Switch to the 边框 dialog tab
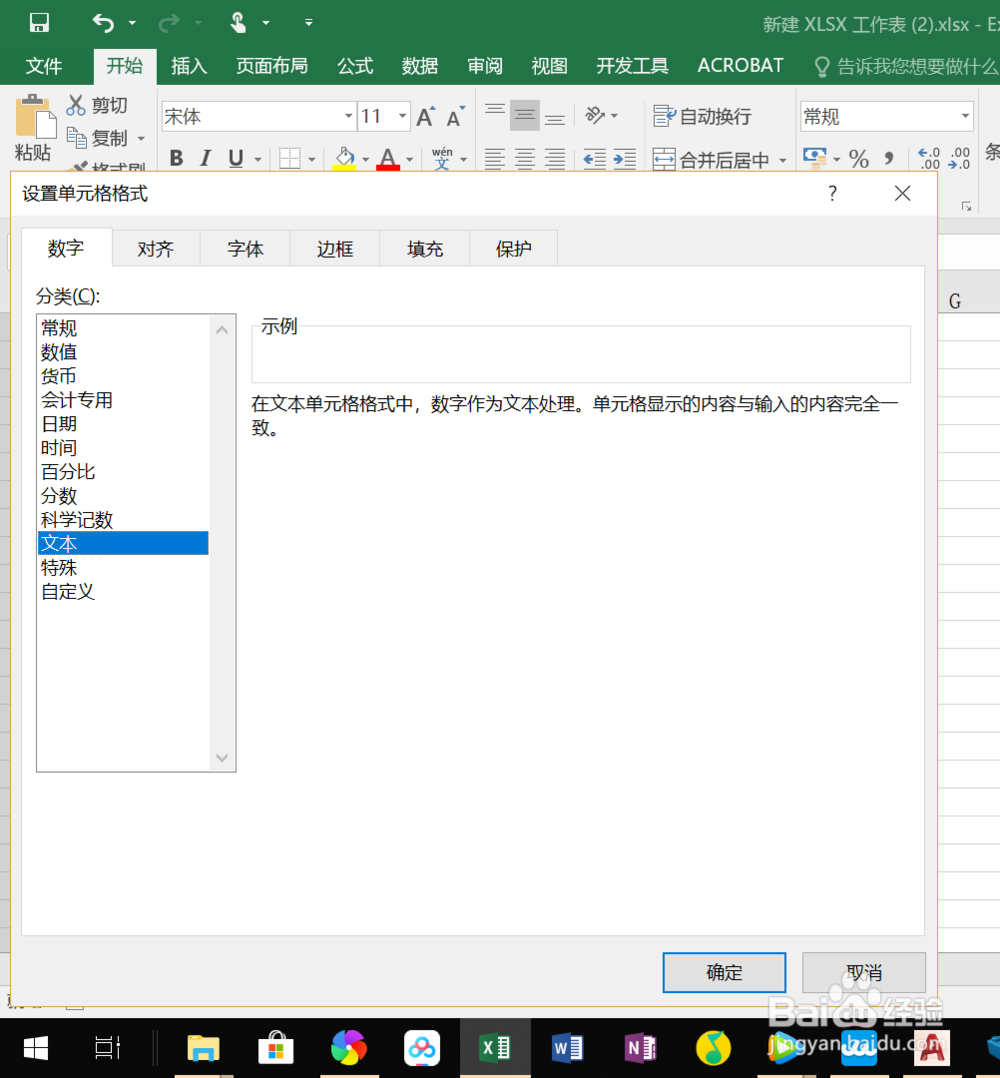 point(334,248)
